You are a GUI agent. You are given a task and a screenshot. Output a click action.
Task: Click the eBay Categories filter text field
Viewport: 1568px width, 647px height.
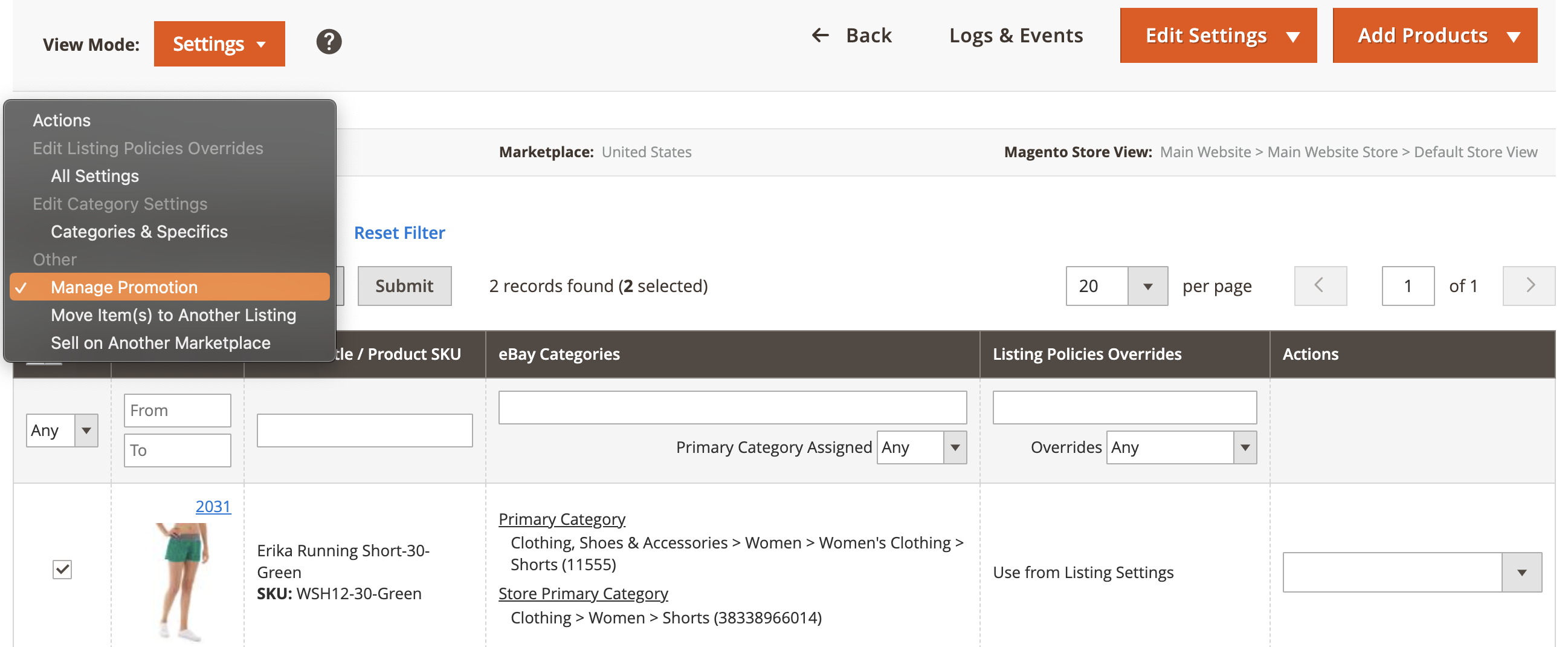coord(732,408)
